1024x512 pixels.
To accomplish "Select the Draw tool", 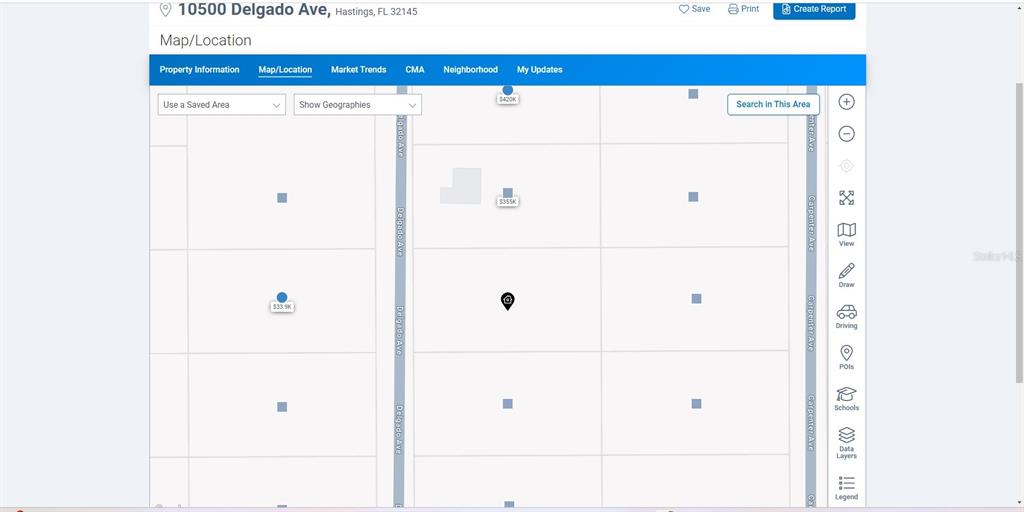I will click(x=846, y=275).
